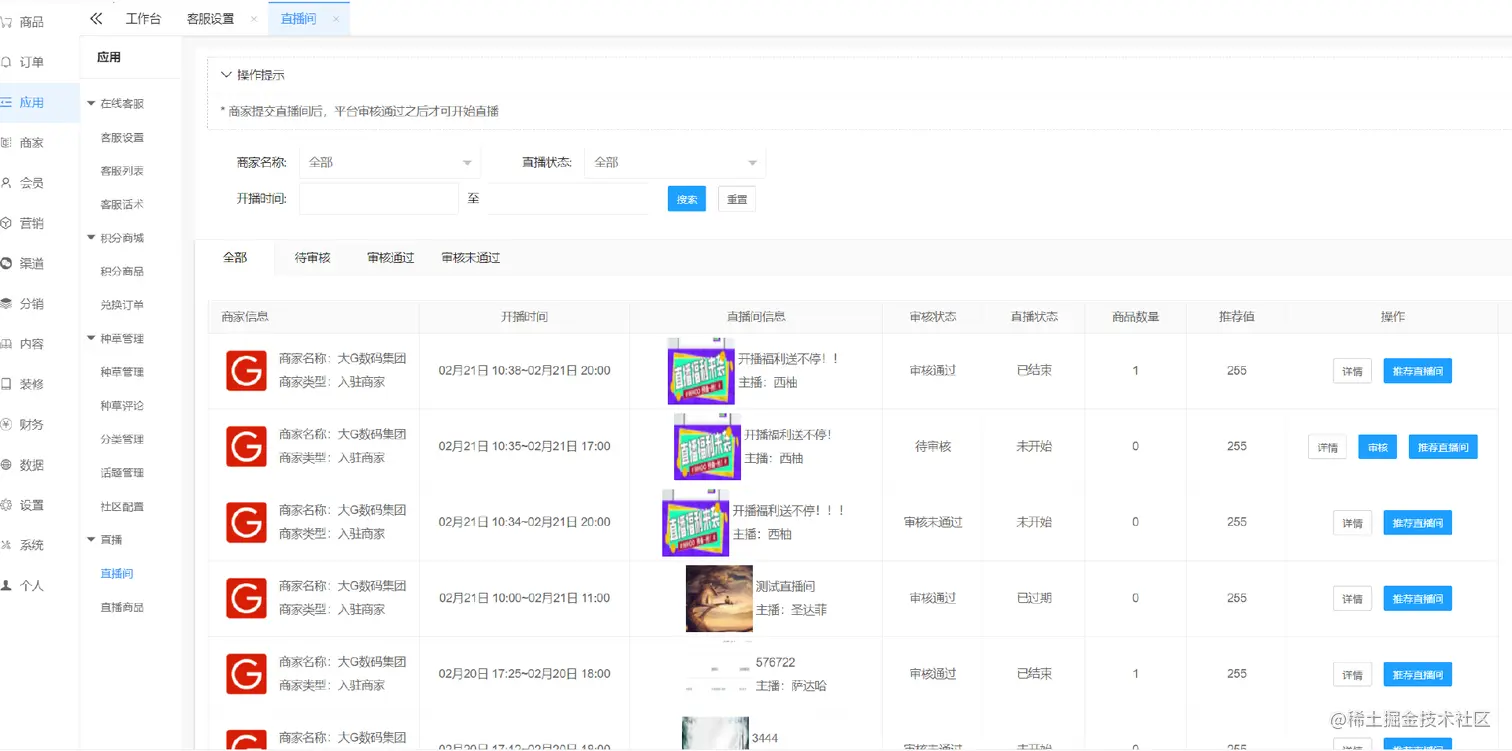Click the 开播时间 end date field
The height and width of the screenshot is (751, 1512).
pos(568,199)
